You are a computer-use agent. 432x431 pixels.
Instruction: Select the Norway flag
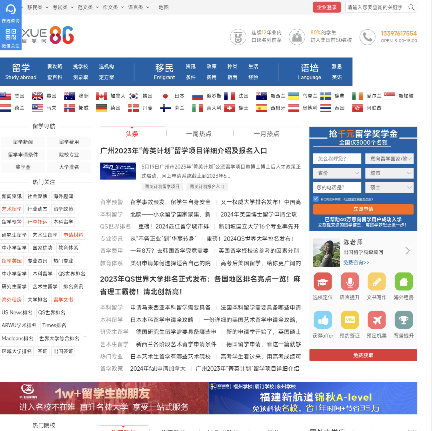tap(69, 108)
